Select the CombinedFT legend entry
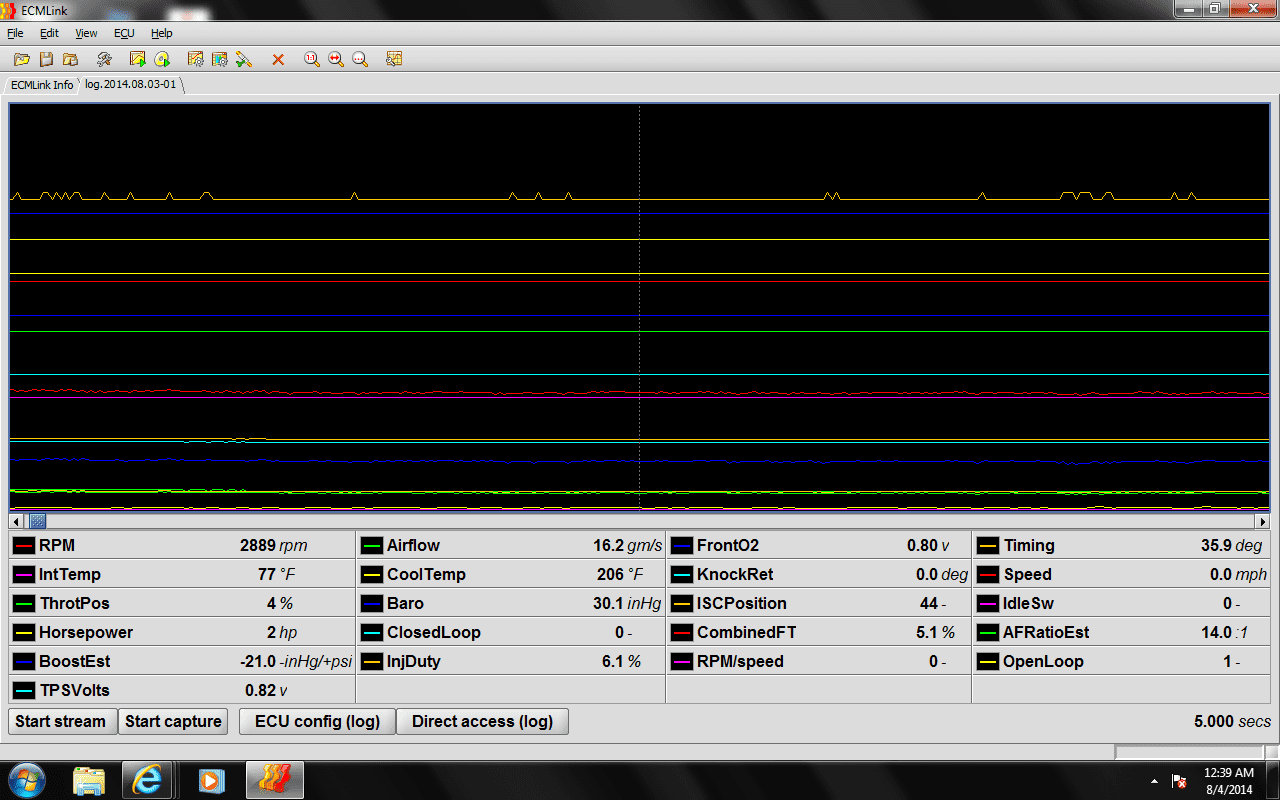Image resolution: width=1280 pixels, height=800 pixels. (819, 632)
